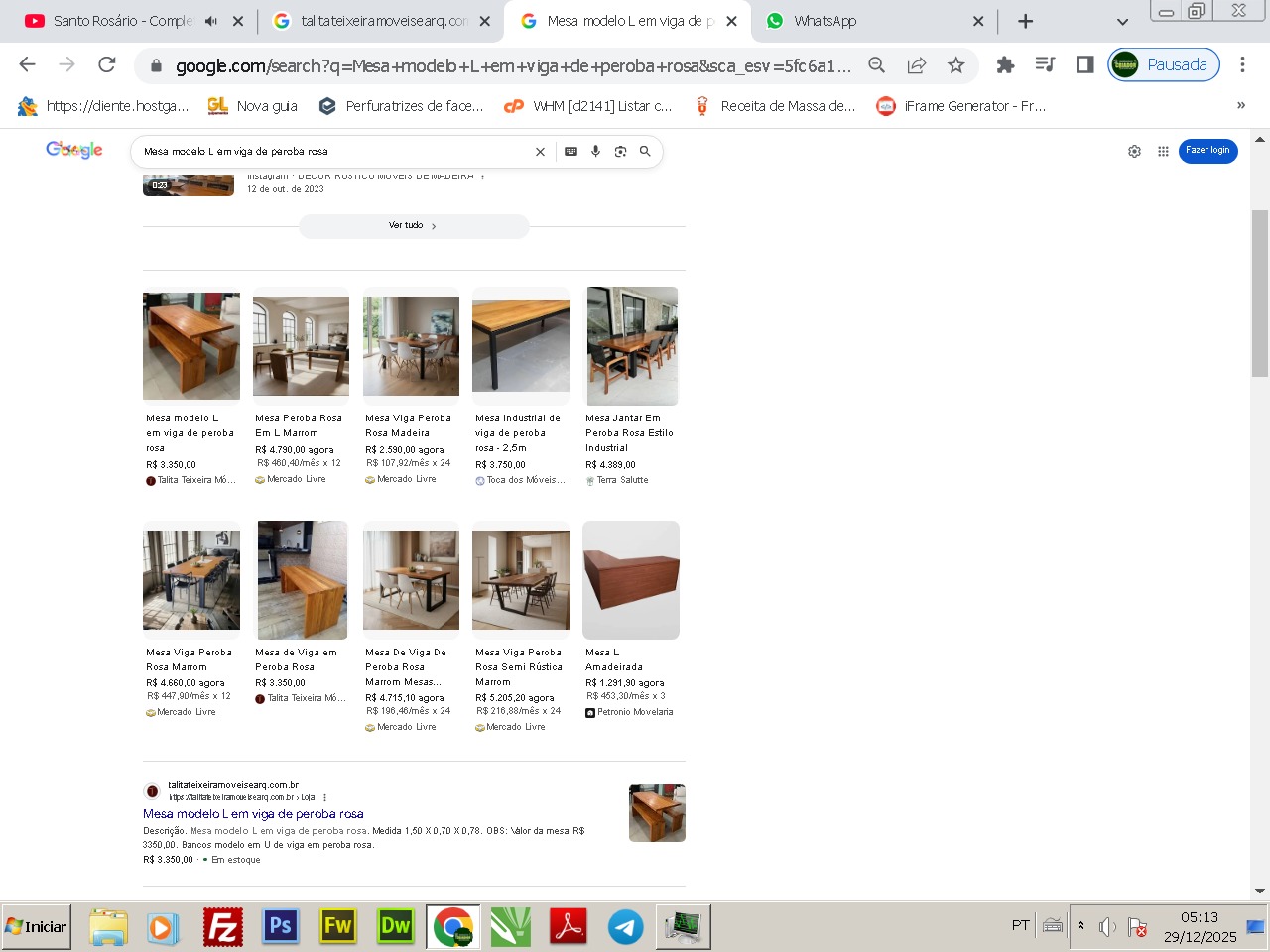Click the voice search microphone icon
The height and width of the screenshot is (952, 1270).
[595, 152]
